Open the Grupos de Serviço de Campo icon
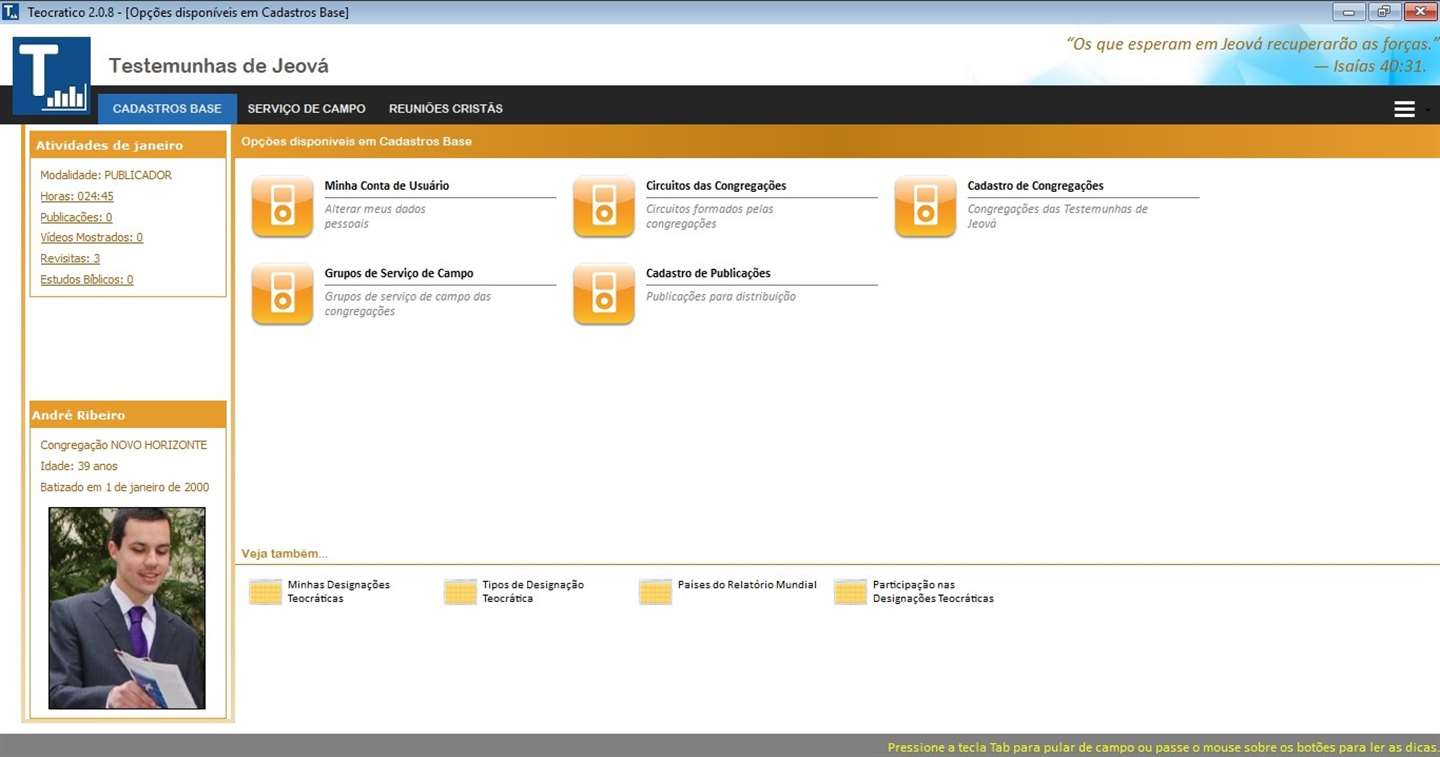The height and width of the screenshot is (757, 1440). (282, 294)
